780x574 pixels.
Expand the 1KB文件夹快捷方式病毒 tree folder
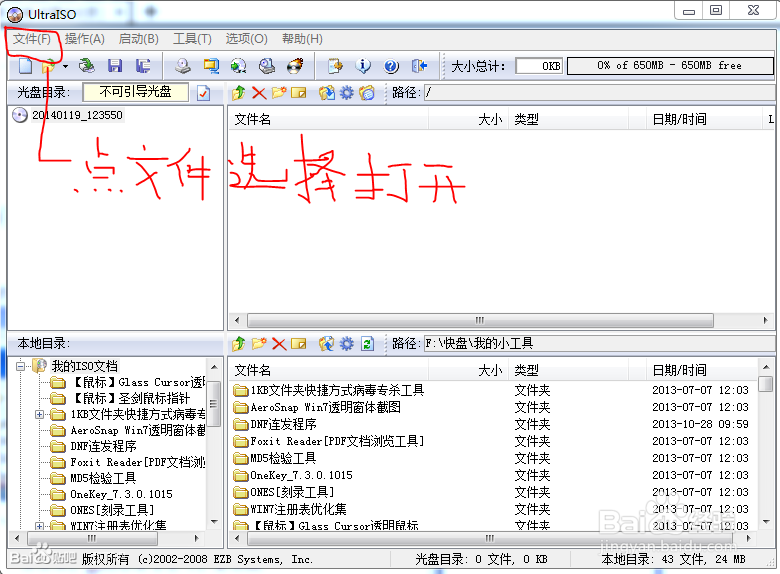pyautogui.click(x=40, y=414)
